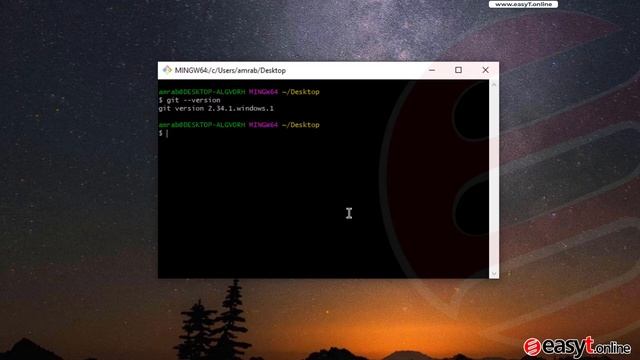Click the MINGW64:/c/Users/amrab/Desktop title text

click(x=230, y=70)
